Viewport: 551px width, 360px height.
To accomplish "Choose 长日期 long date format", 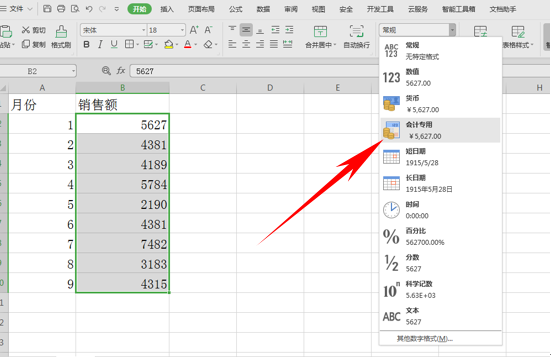I will (x=441, y=183).
